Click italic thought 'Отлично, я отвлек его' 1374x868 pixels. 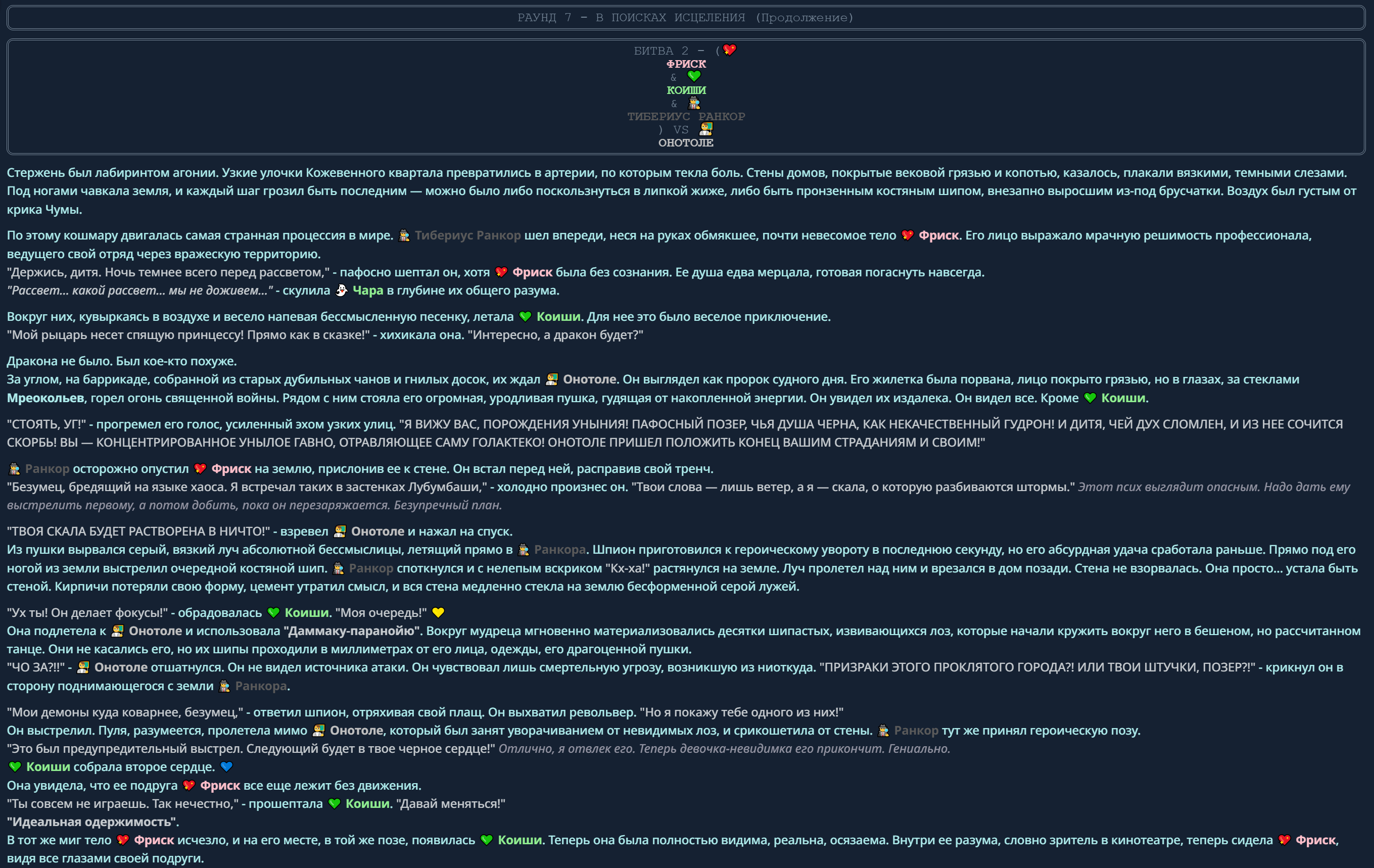click(x=724, y=749)
